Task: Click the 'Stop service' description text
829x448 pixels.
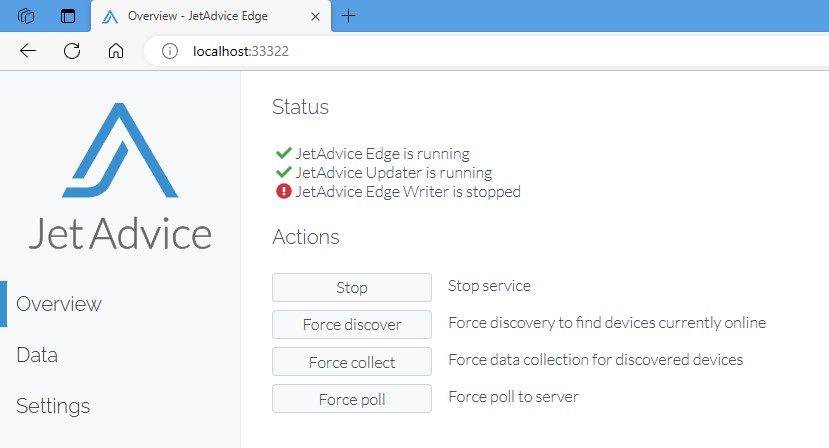Action: point(489,286)
